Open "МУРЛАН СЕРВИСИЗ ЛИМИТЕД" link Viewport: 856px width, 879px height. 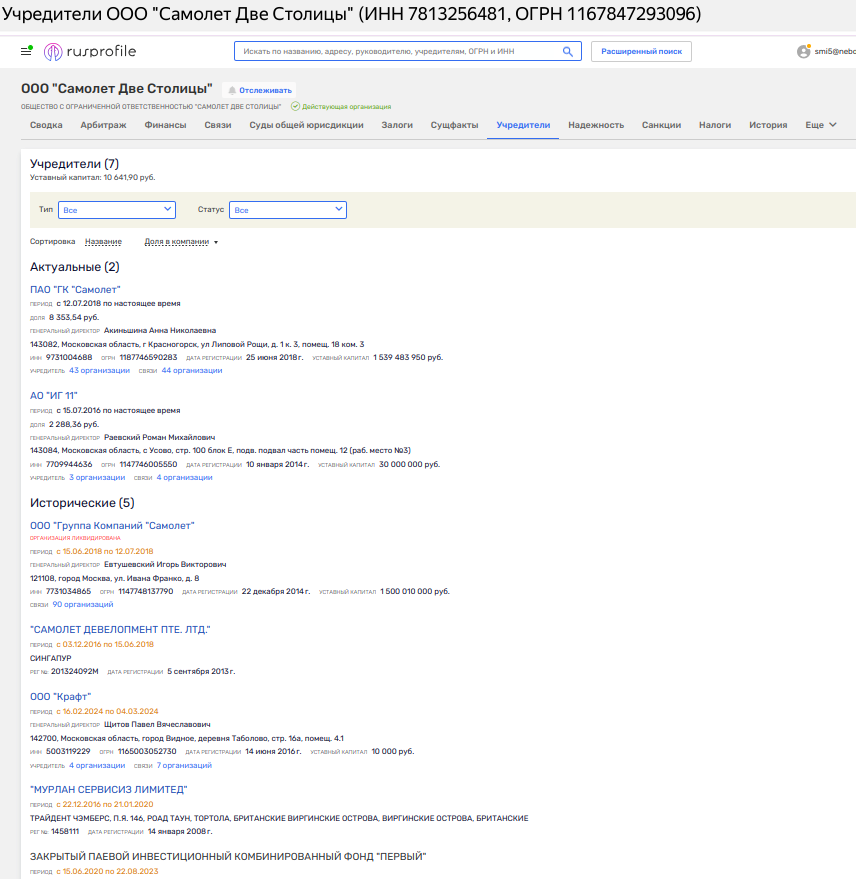coord(109,790)
